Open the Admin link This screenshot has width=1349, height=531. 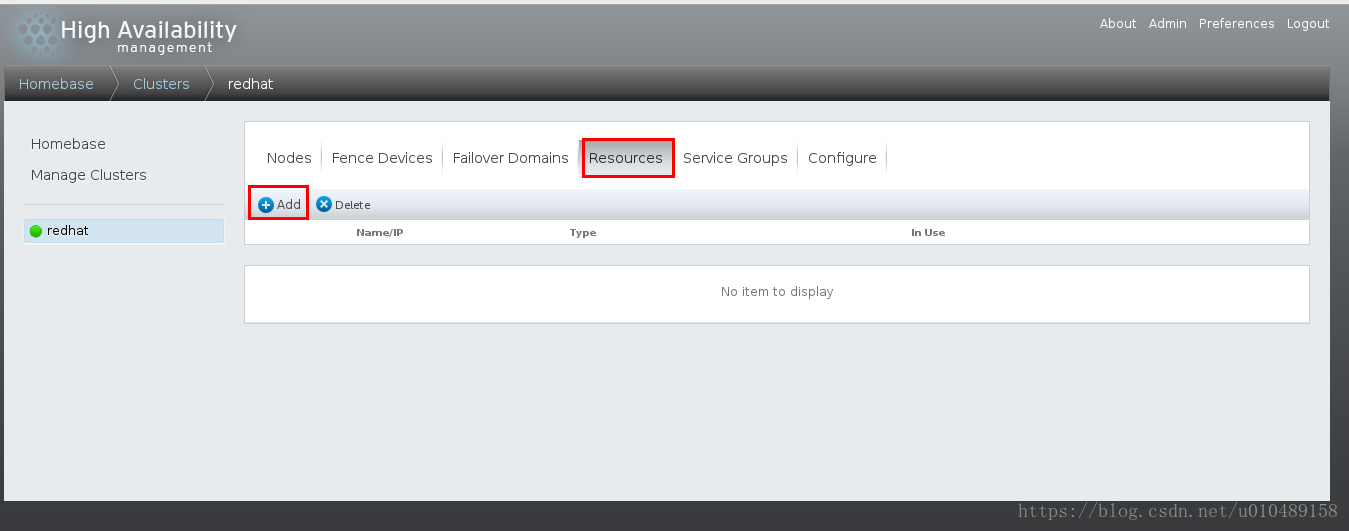1167,24
